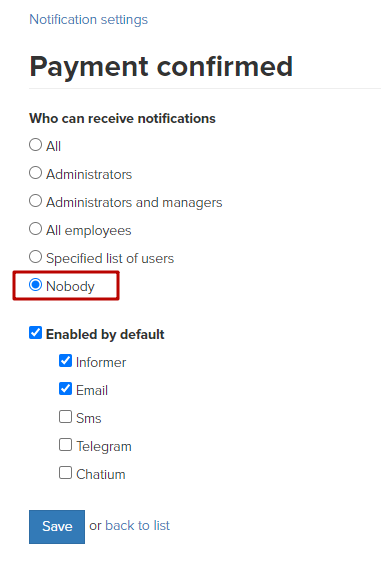Enable the Chatium notification checkbox
Viewport: 381px width, 566px height.
pos(65,473)
